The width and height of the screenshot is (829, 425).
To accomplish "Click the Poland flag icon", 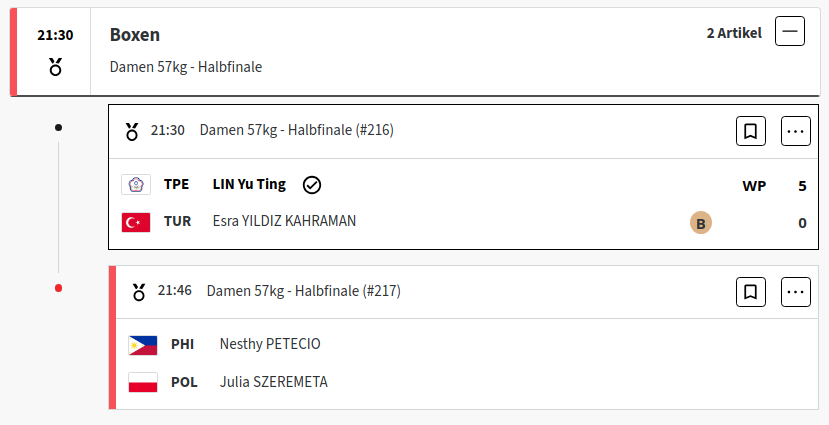I will point(143,382).
